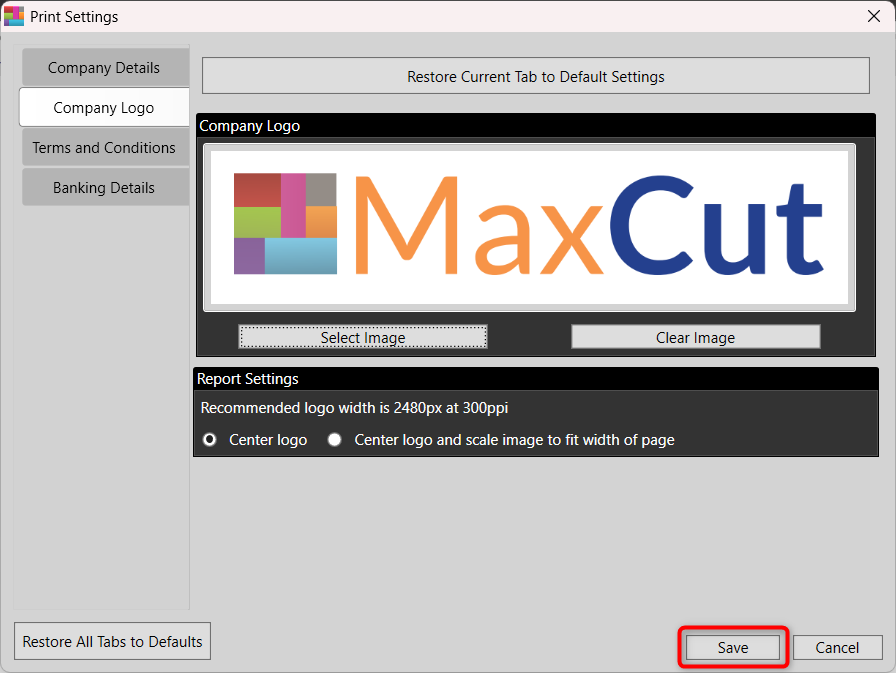Open the Banking Details tab
Image resolution: width=896 pixels, height=673 pixels.
click(105, 187)
